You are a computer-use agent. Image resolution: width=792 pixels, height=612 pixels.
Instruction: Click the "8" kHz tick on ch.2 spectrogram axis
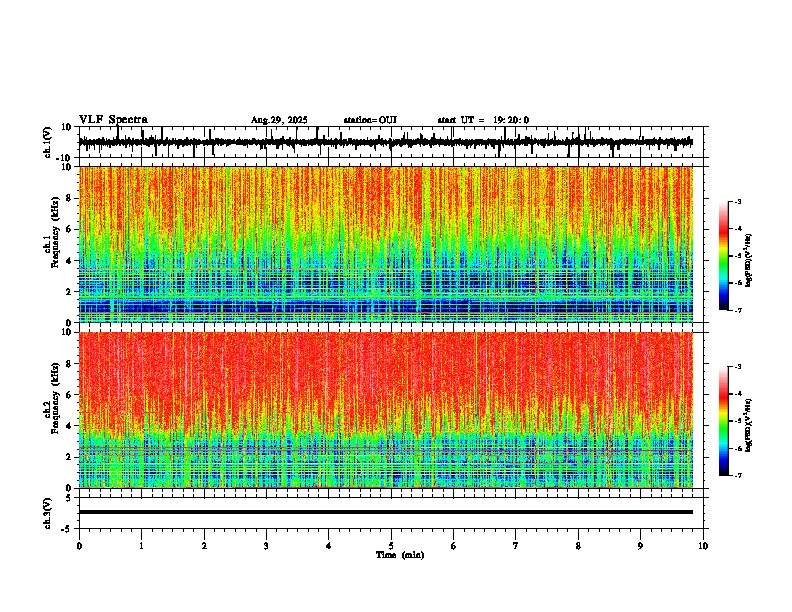(70, 364)
